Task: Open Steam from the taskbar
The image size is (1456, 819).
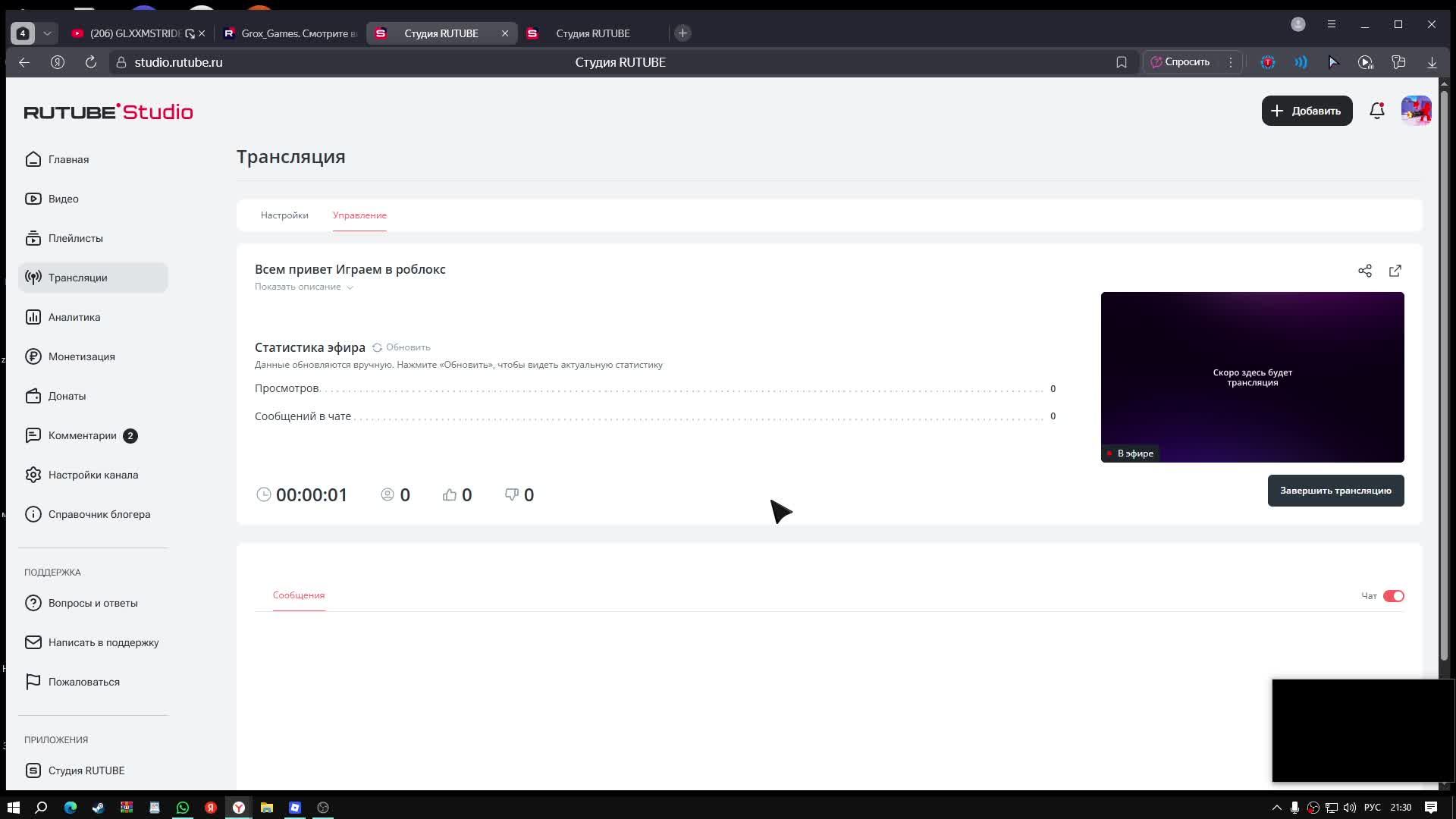Action: [x=98, y=808]
